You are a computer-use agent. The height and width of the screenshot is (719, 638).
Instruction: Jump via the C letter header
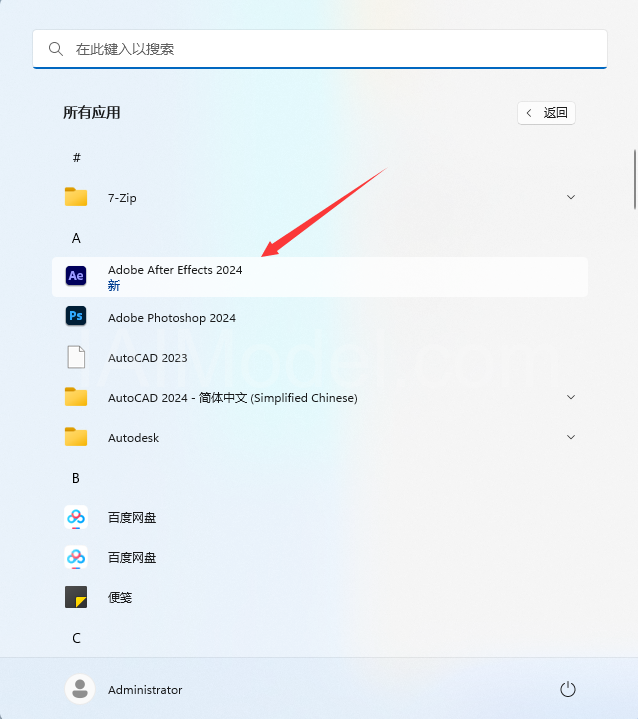click(x=76, y=638)
